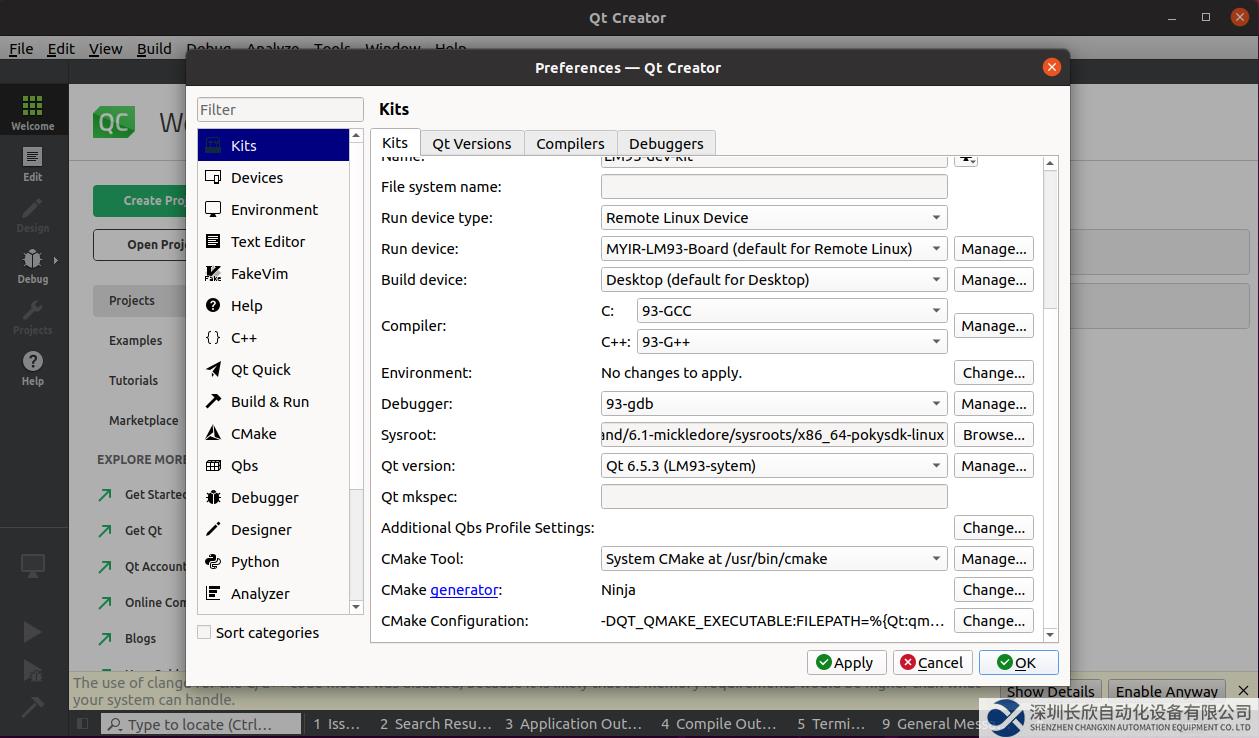Open the Qt version dropdown
Screen dimensions: 1259x738
(x=774, y=466)
